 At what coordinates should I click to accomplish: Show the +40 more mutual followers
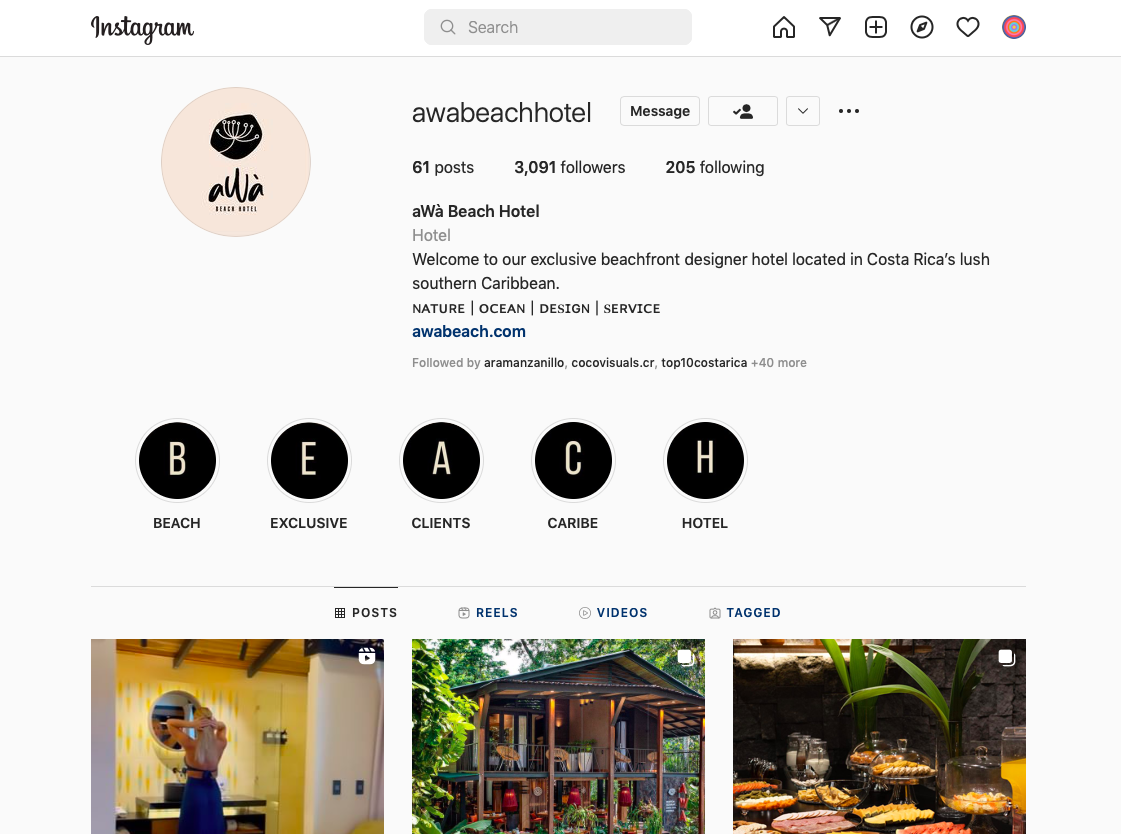click(779, 362)
